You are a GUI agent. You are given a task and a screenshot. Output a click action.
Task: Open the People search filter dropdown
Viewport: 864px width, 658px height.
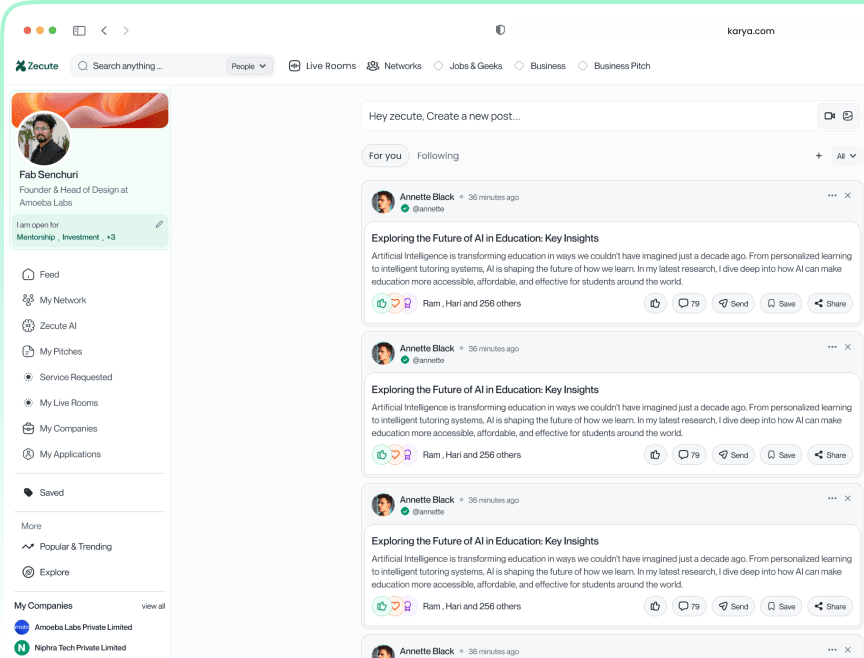point(249,66)
